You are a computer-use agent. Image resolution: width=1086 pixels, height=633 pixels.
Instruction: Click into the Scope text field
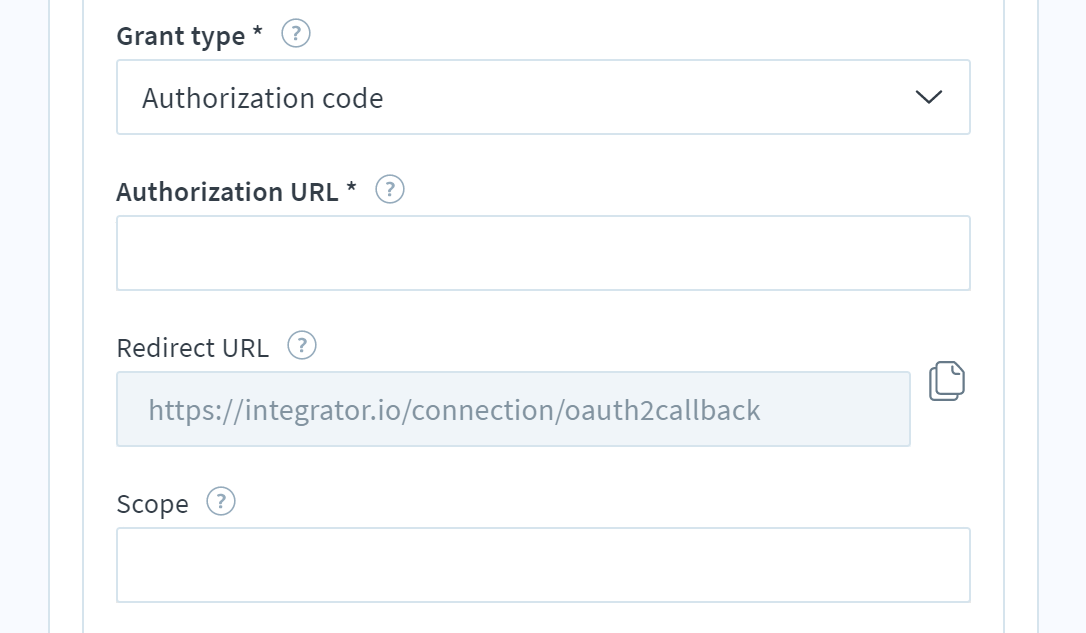543,565
